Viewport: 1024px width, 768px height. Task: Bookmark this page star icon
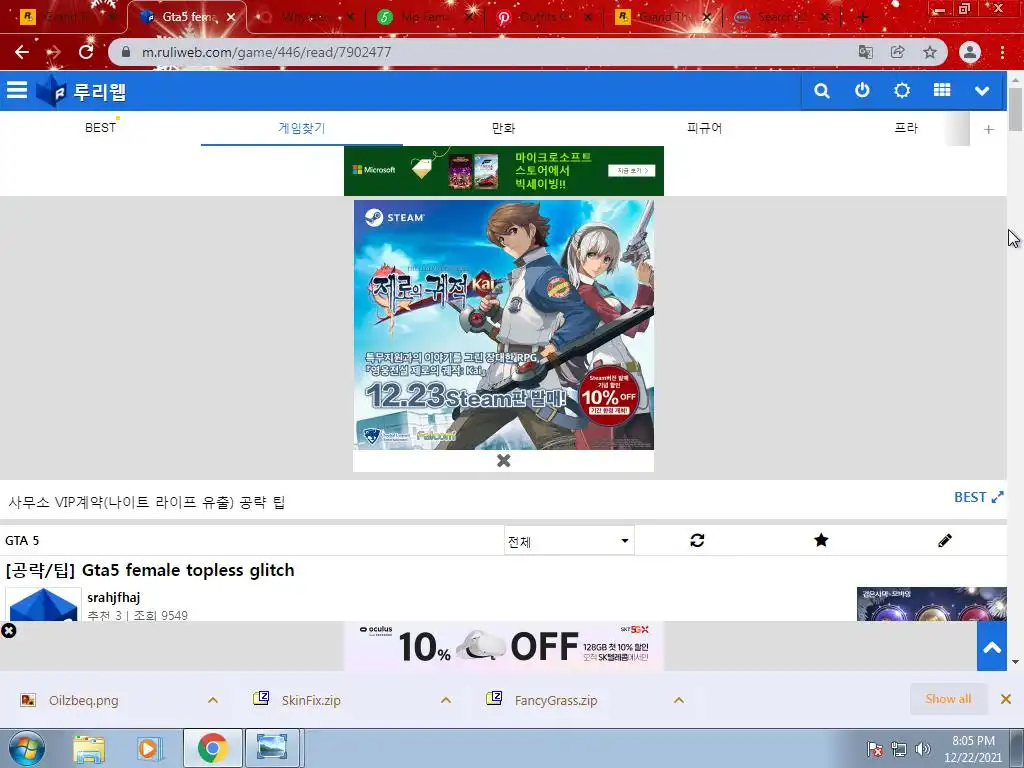coord(929,52)
